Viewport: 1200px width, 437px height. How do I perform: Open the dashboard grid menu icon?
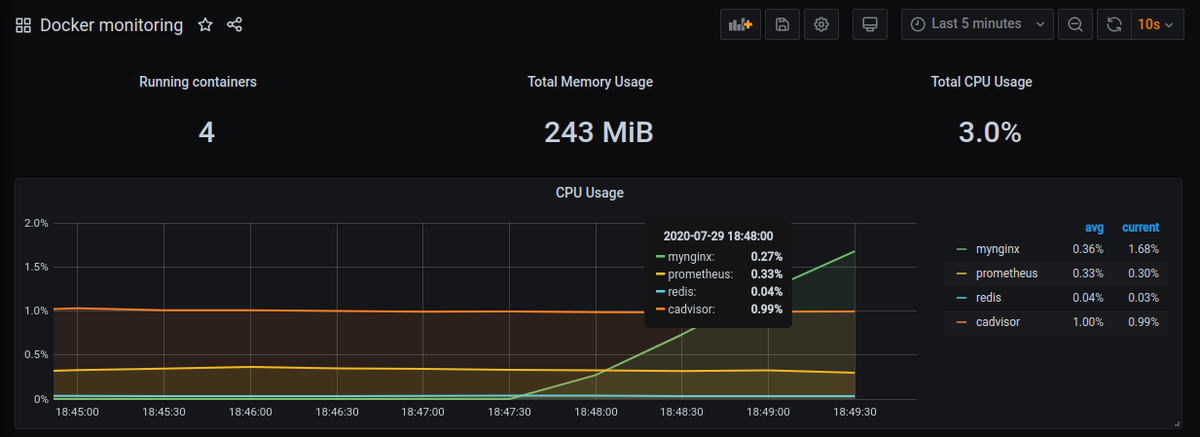tap(23, 26)
